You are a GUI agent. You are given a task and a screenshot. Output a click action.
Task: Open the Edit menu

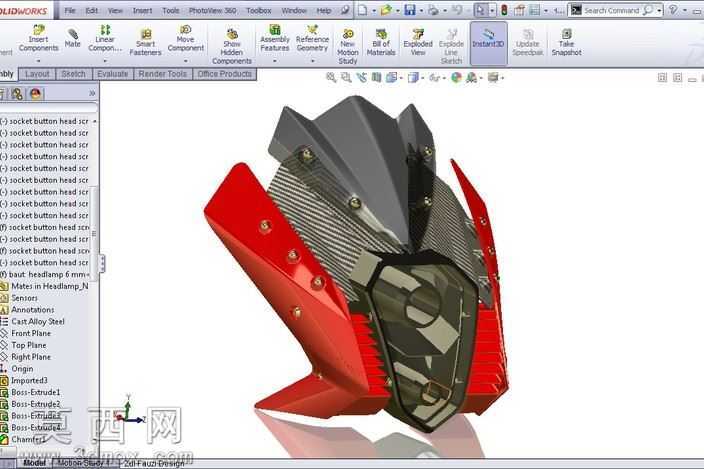point(92,10)
